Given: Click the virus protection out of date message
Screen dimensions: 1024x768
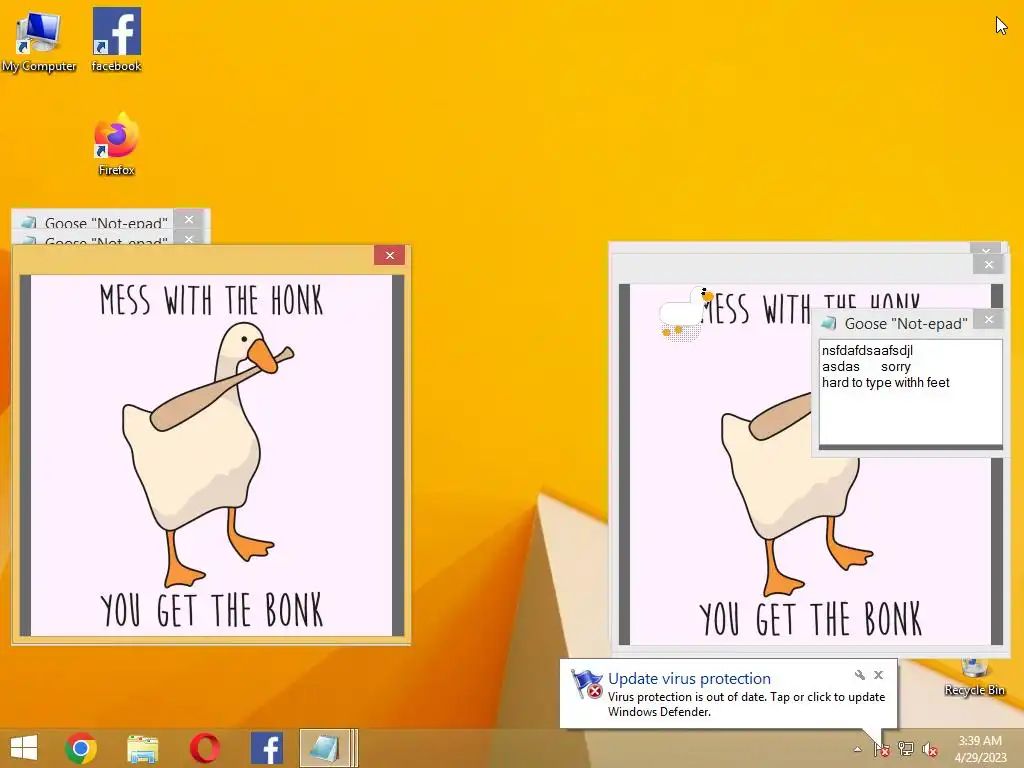Looking at the screenshot, I should tap(746, 704).
